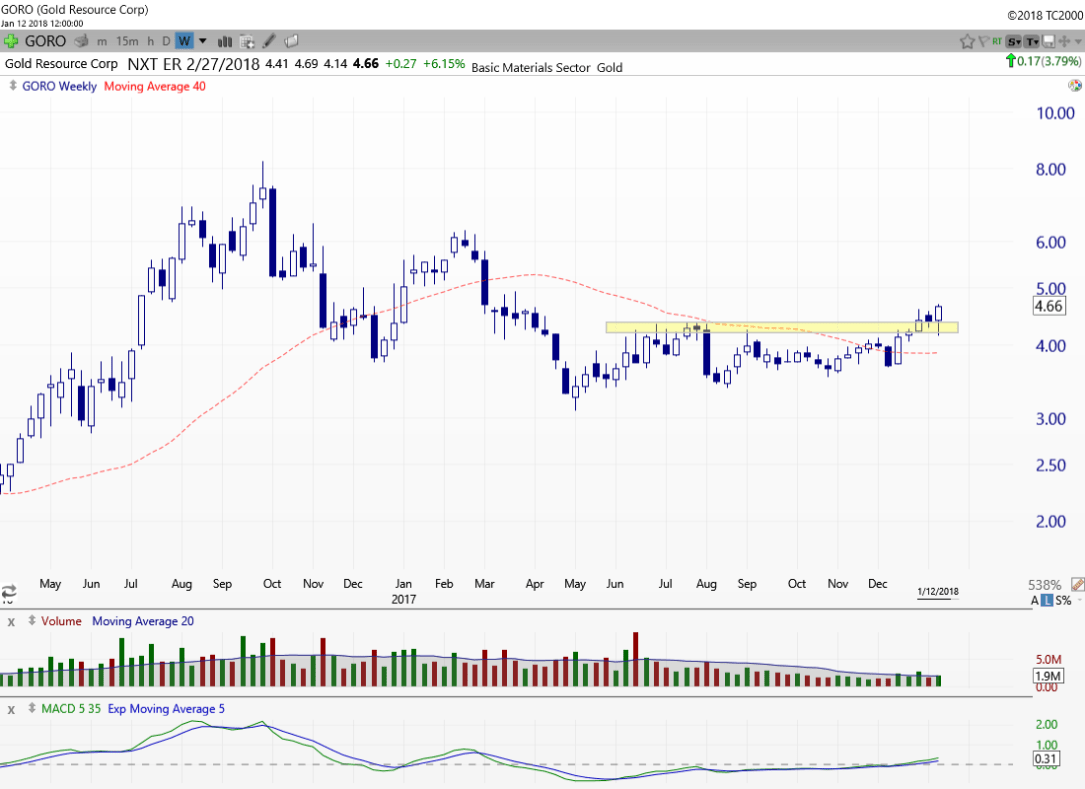This screenshot has width=1085, height=789.
Task: Open the chart color palette icon
Action: pyautogui.click(x=1074, y=86)
